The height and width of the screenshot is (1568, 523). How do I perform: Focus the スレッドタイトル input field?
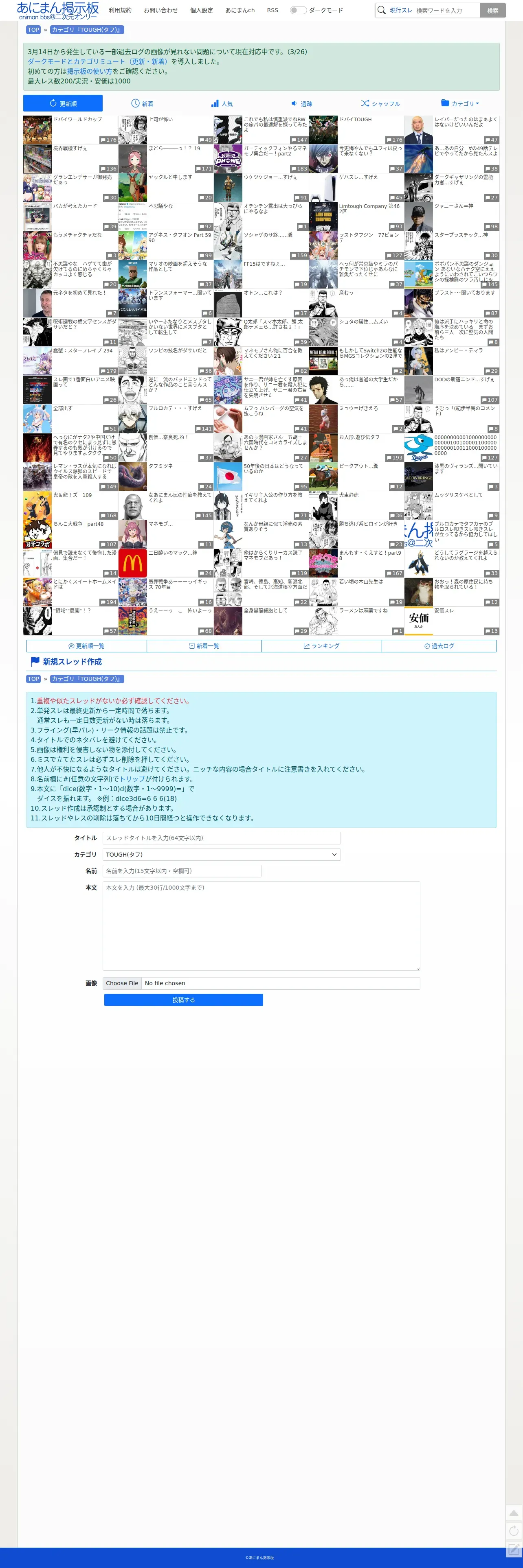[221, 838]
